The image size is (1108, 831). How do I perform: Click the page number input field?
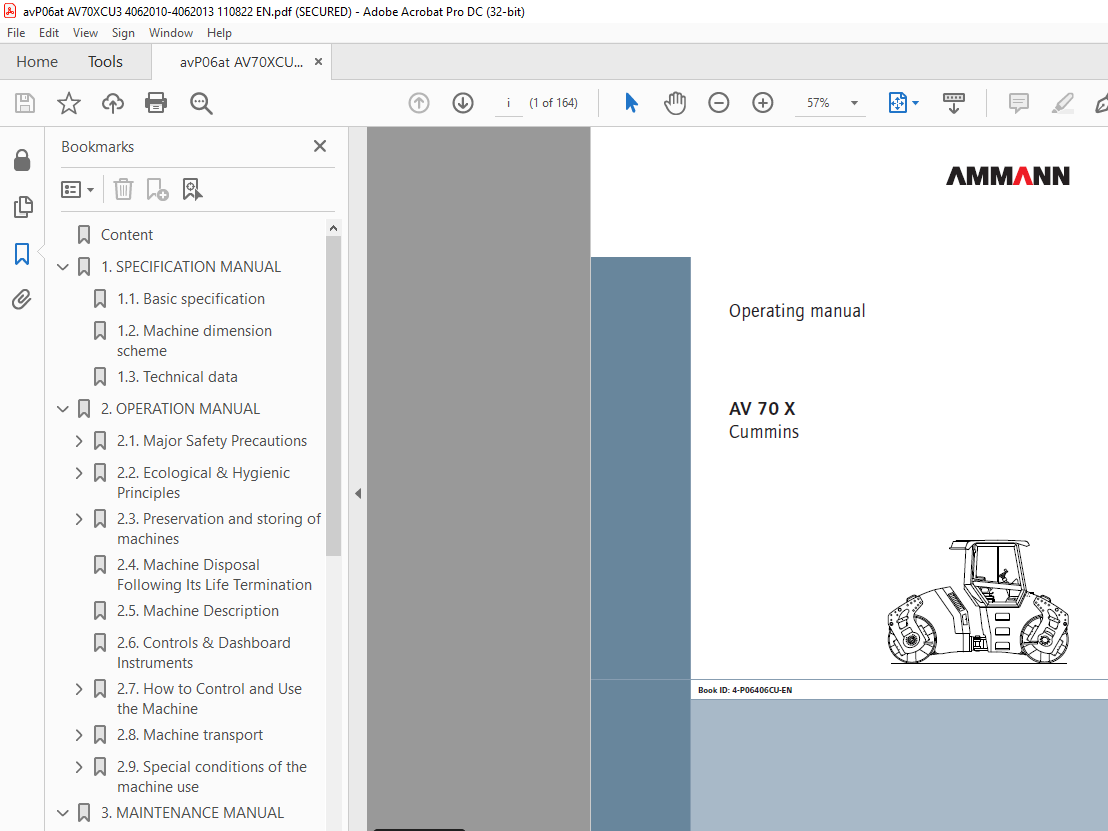click(508, 103)
